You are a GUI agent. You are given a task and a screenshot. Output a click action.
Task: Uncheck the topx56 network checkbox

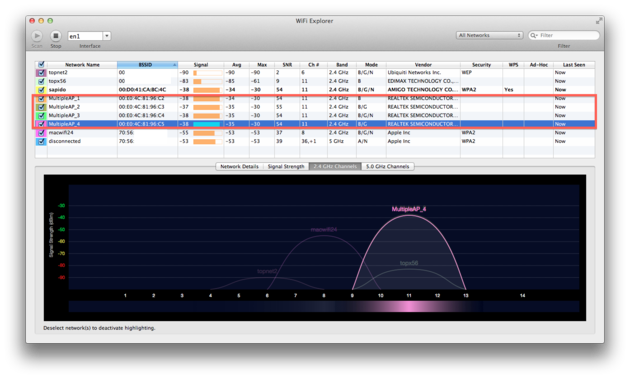tap(41, 81)
